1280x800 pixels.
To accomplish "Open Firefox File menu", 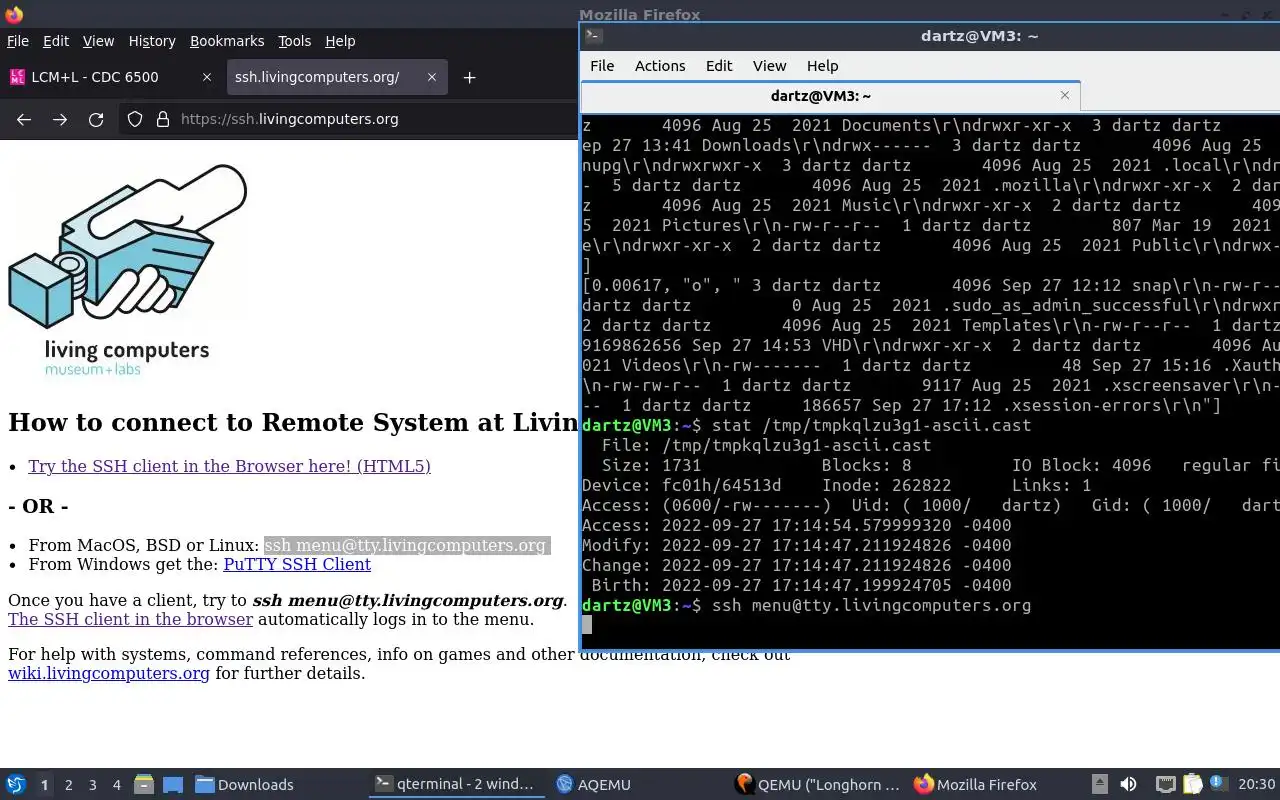I will click(x=18, y=41).
